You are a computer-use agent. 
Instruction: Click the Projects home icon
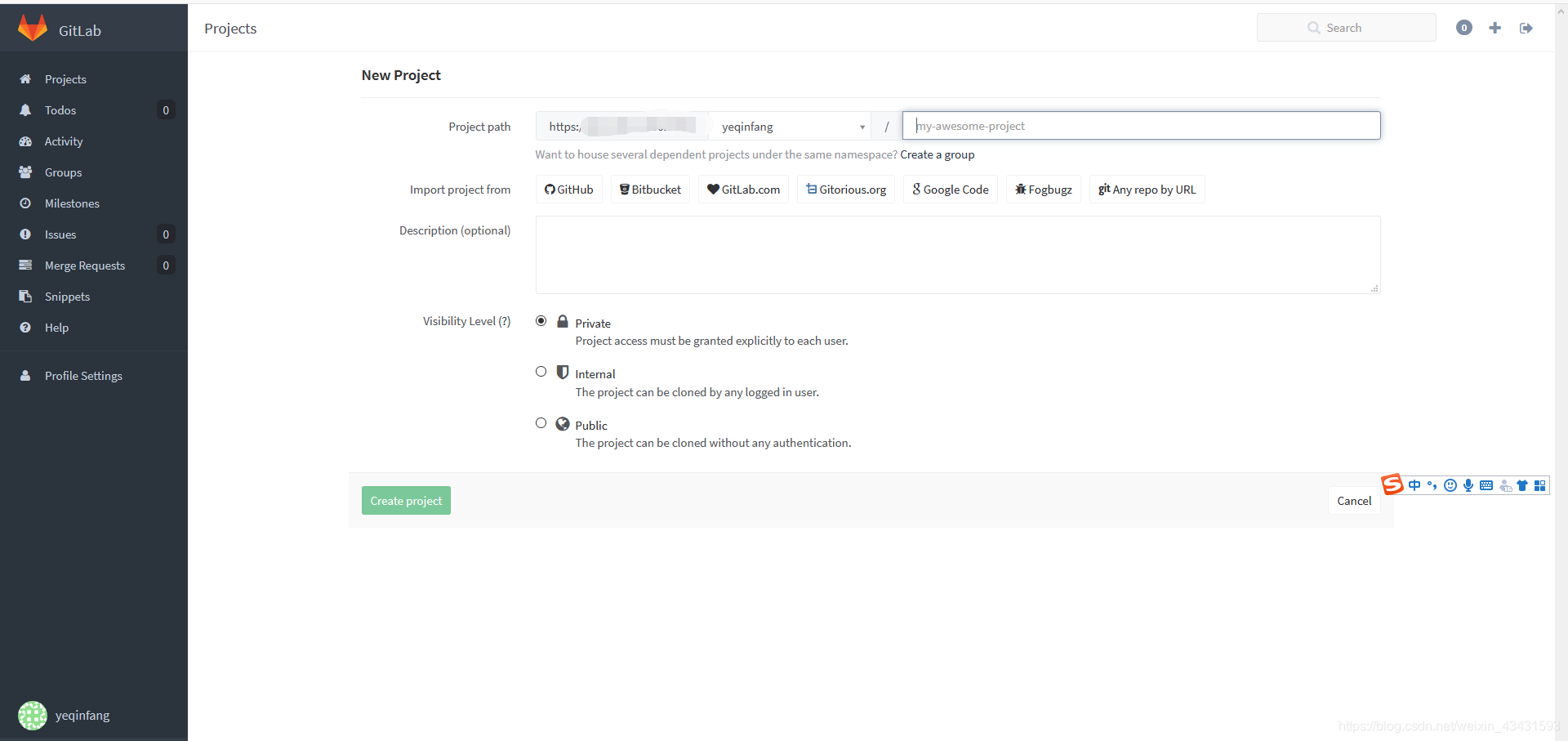(x=25, y=79)
